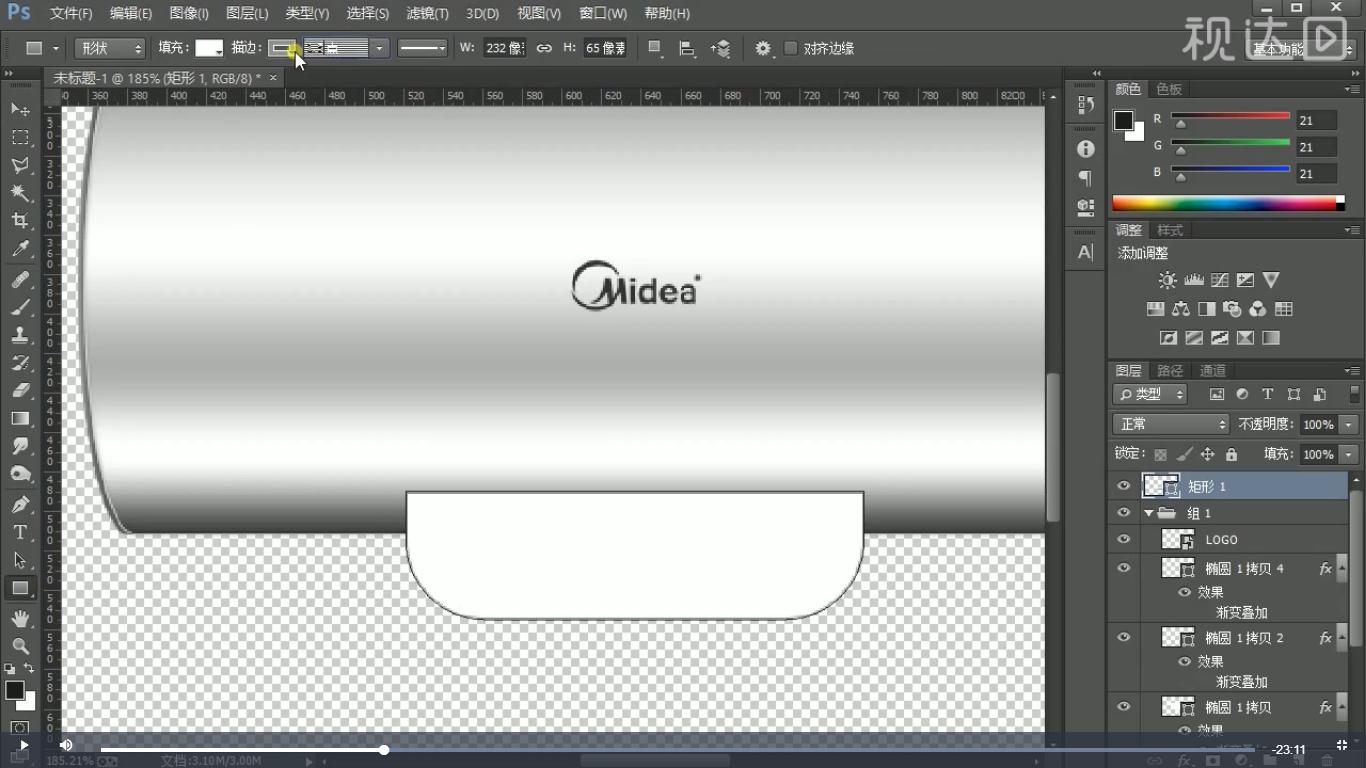The image size is (1366, 768).
Task: Open the layer 填充 fill percentage arrow
Action: click(1349, 454)
